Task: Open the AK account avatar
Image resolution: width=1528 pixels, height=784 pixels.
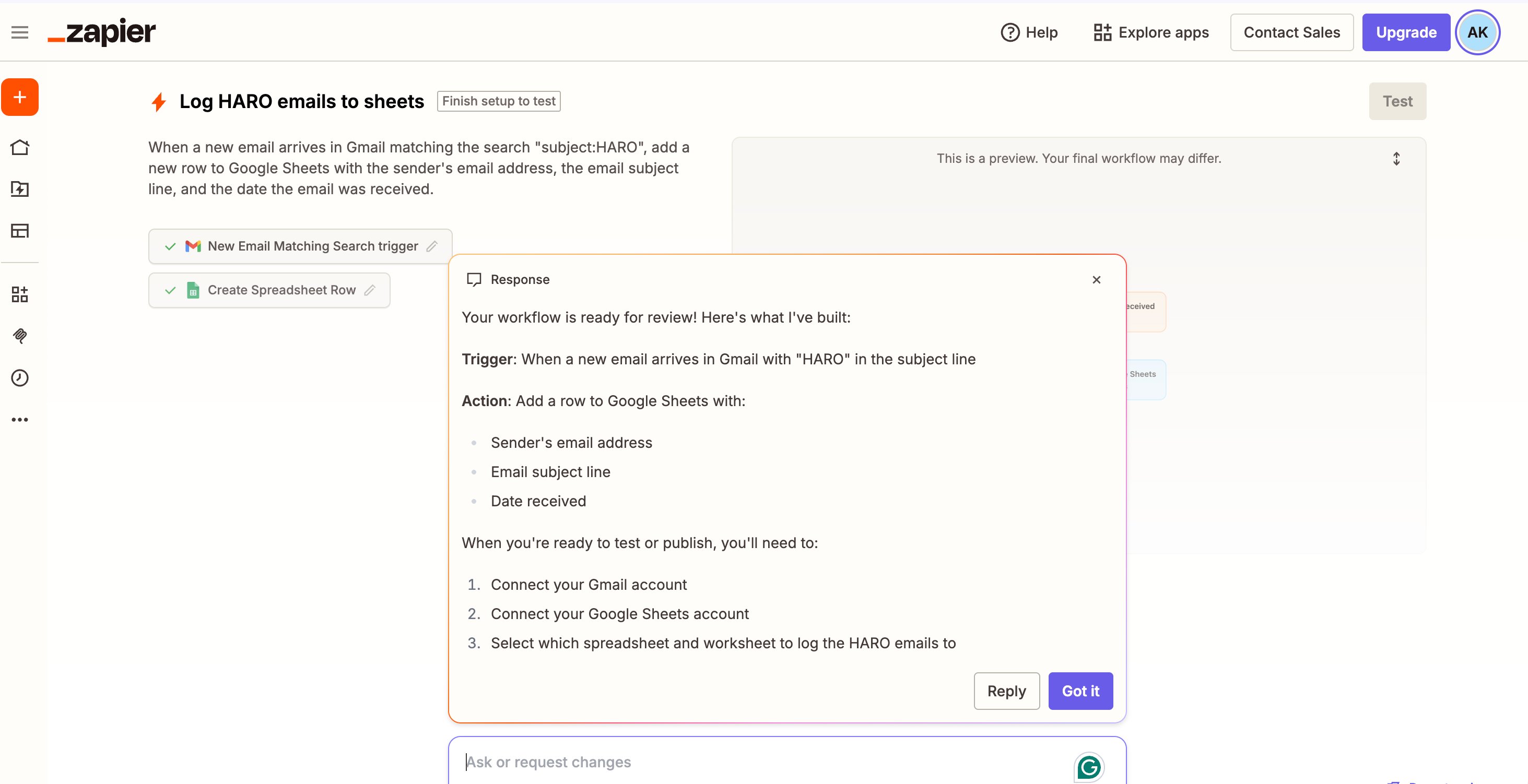Action: pos(1477,32)
